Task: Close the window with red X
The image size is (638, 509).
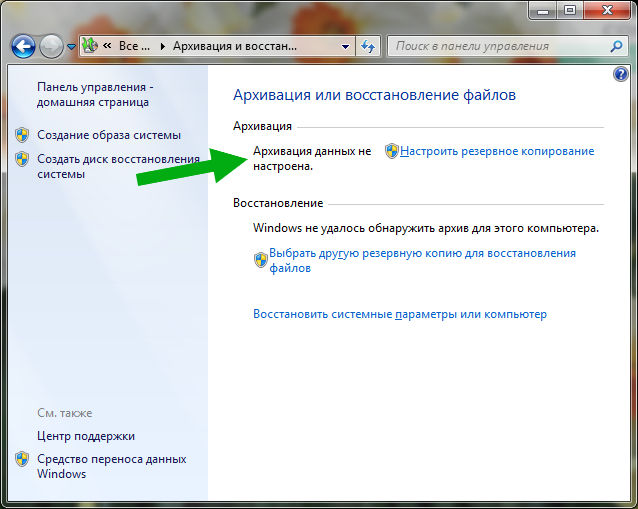Action: click(x=607, y=10)
